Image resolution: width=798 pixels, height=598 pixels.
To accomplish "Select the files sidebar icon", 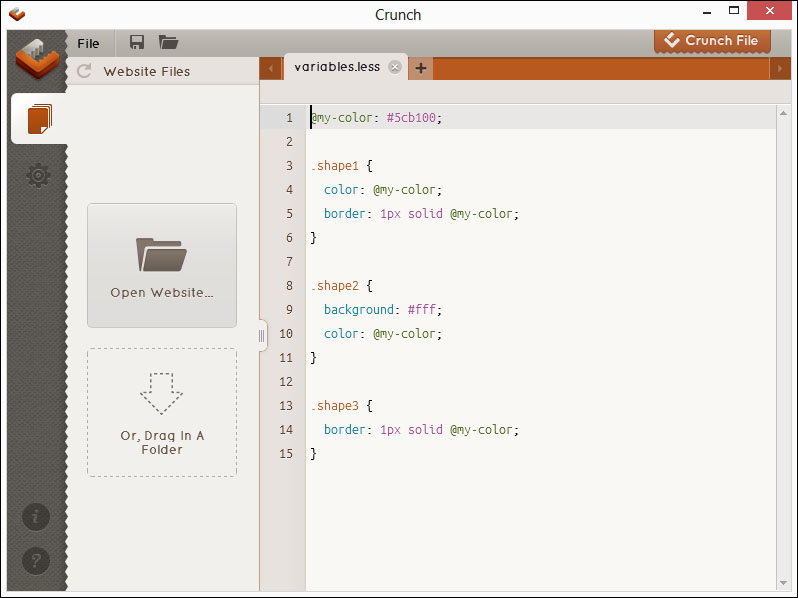I will pyautogui.click(x=38, y=119).
